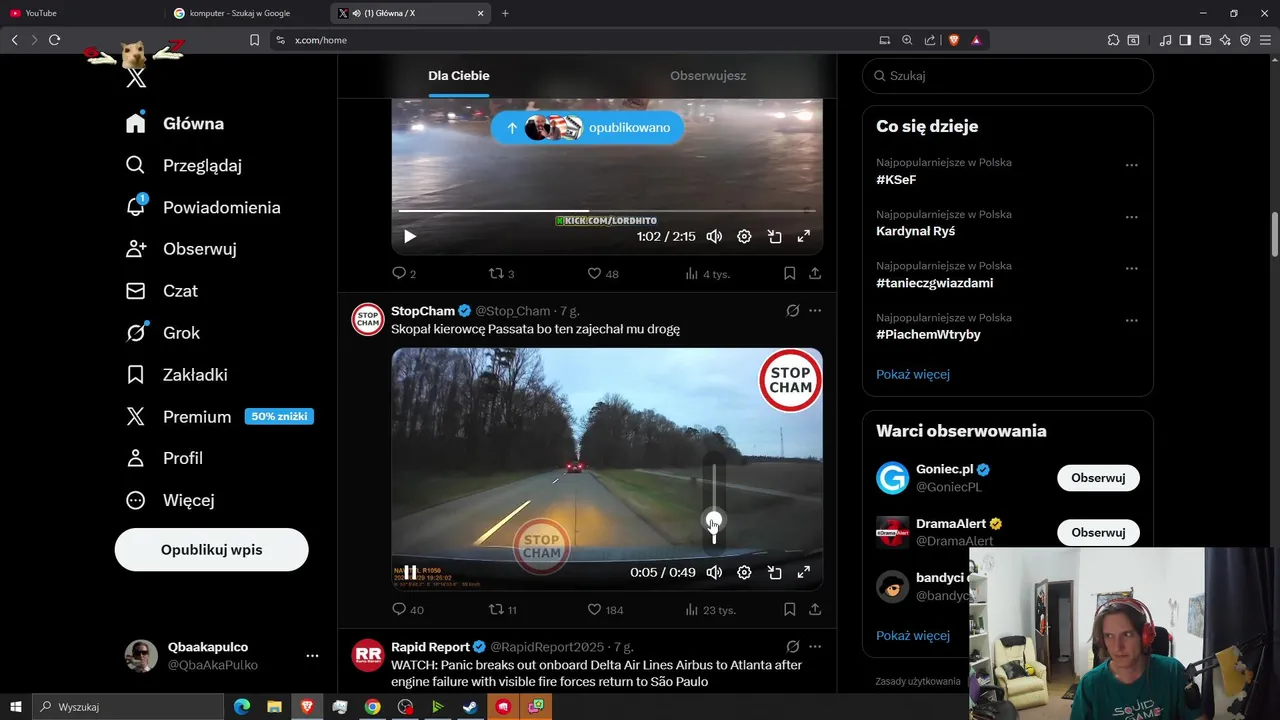
Task: Reply to the StopCham post
Action: pos(407,609)
